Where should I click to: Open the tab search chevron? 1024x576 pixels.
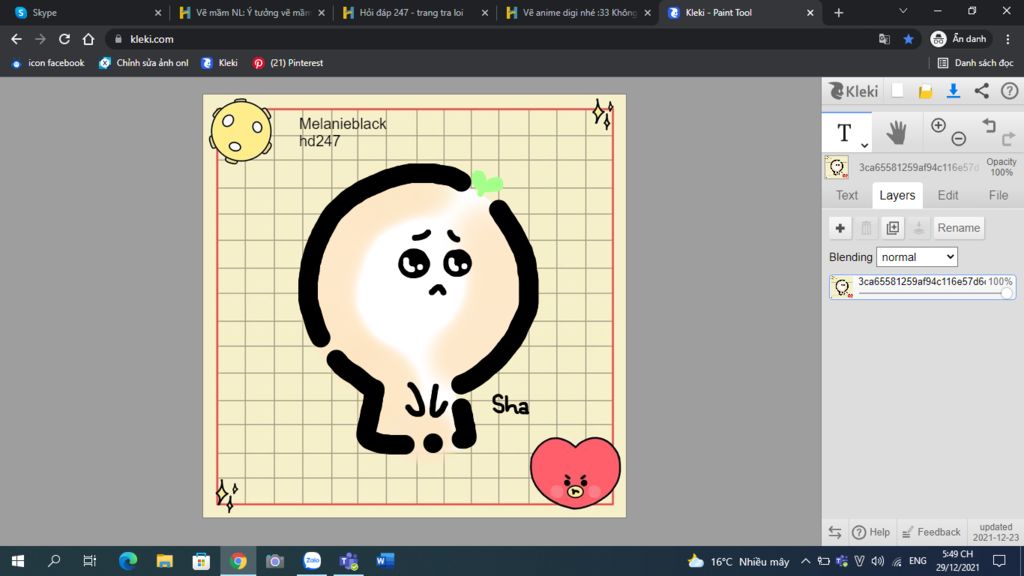(x=903, y=11)
